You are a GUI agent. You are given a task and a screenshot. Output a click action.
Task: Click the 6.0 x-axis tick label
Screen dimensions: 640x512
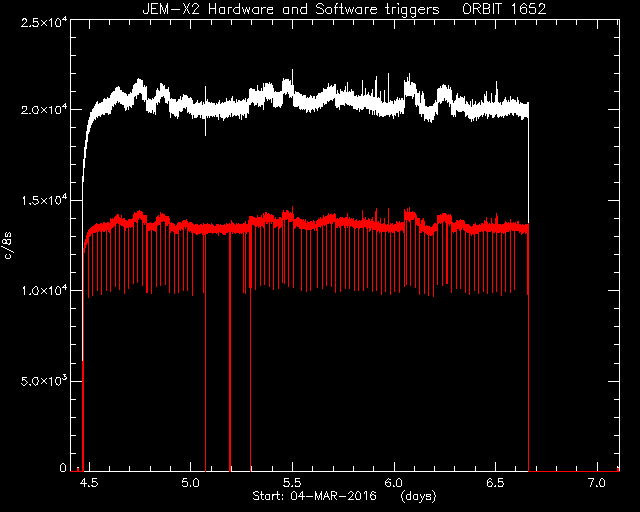tap(394, 483)
